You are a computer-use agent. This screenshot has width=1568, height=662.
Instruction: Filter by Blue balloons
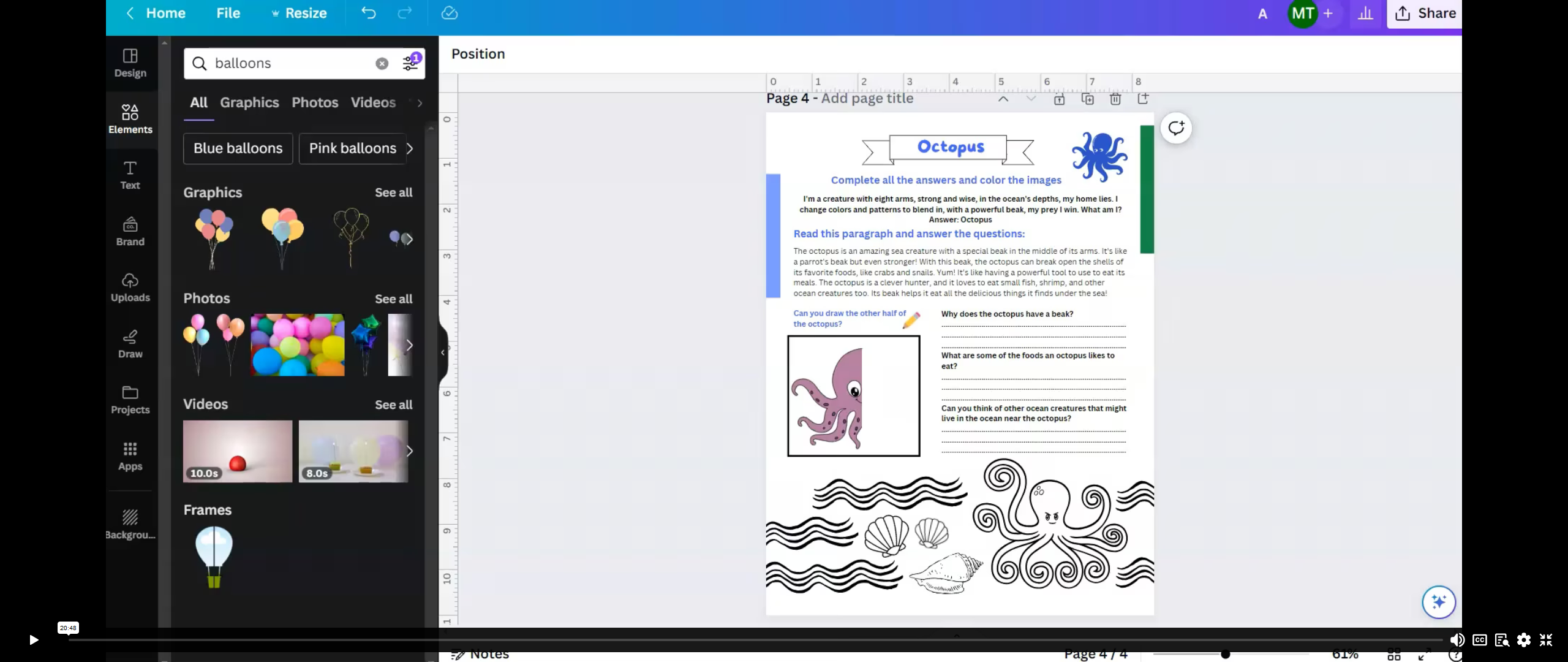pyautogui.click(x=238, y=148)
